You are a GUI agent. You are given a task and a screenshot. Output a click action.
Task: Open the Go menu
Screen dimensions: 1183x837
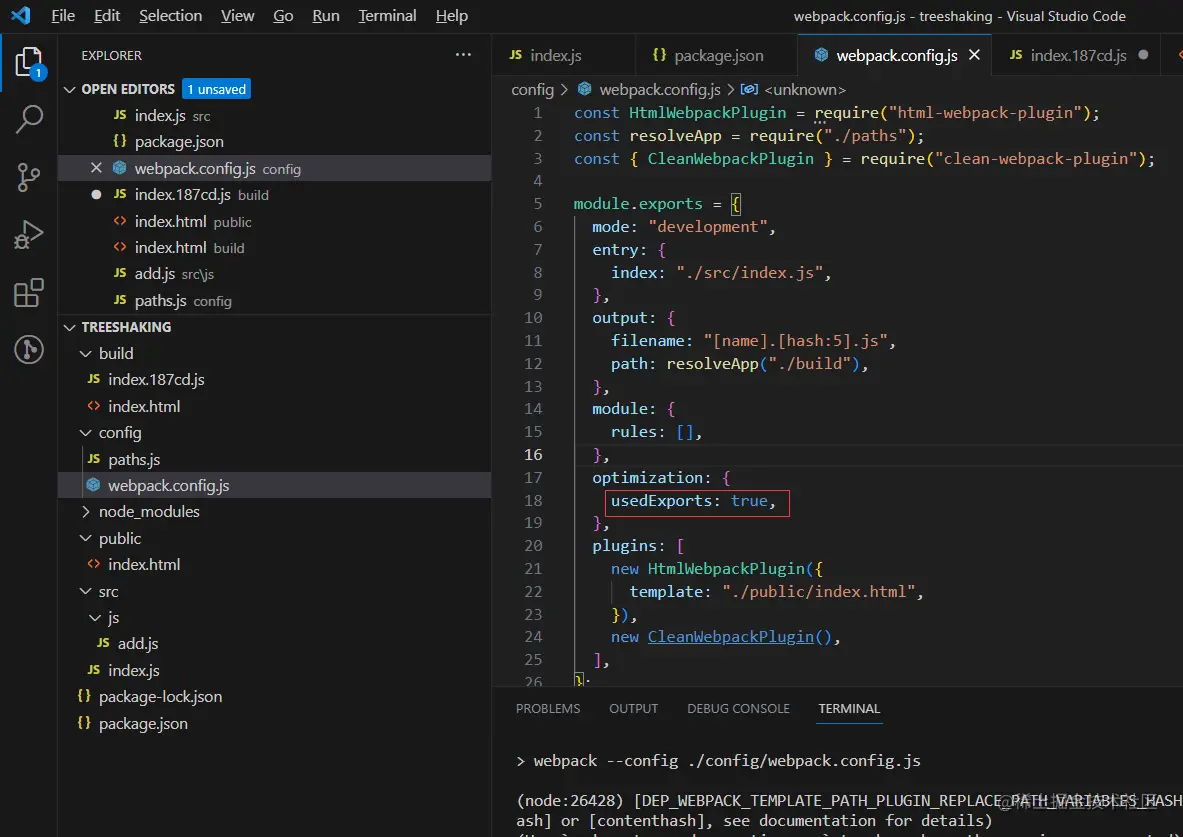point(283,16)
